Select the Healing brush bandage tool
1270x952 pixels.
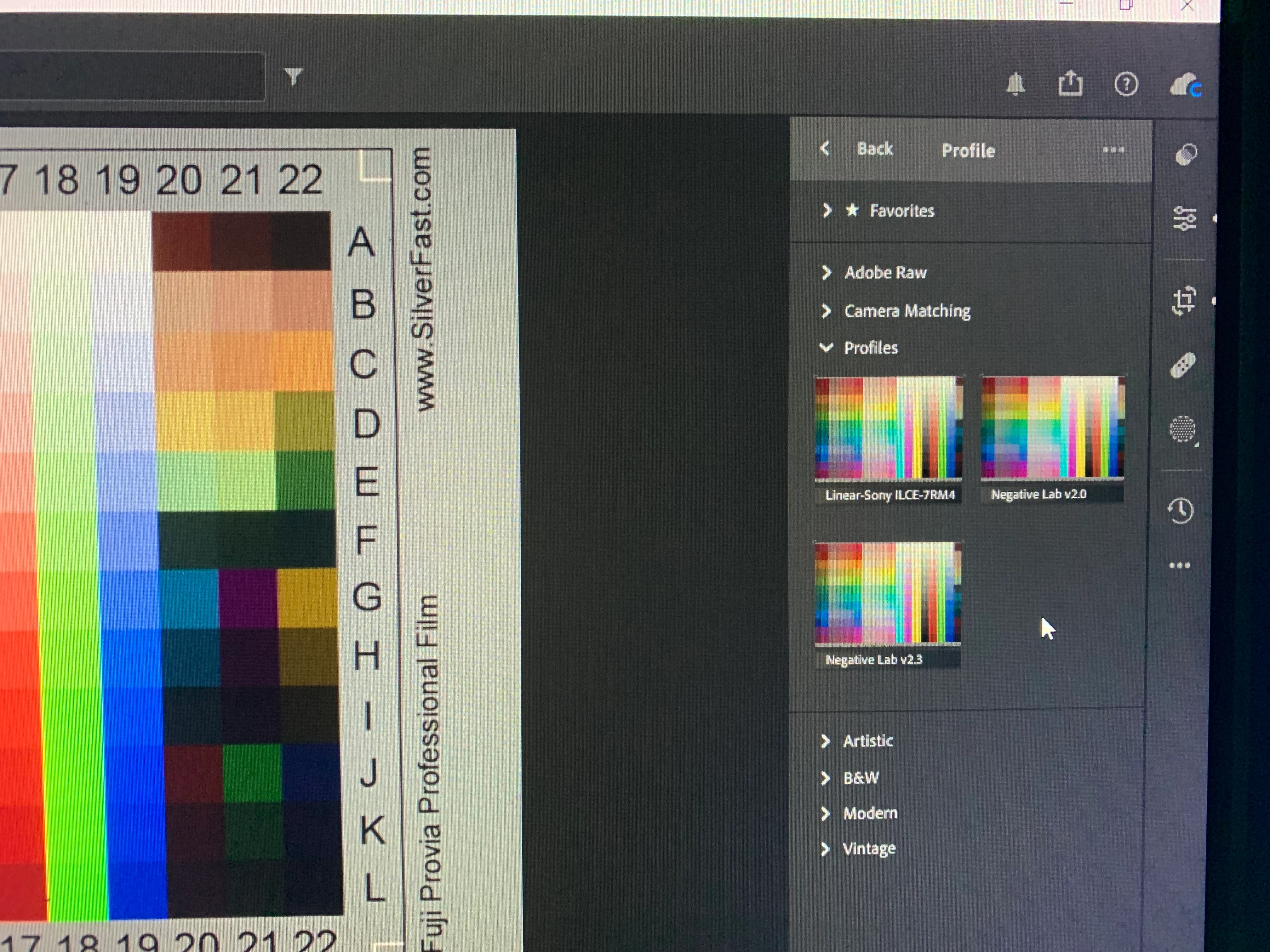(1183, 365)
